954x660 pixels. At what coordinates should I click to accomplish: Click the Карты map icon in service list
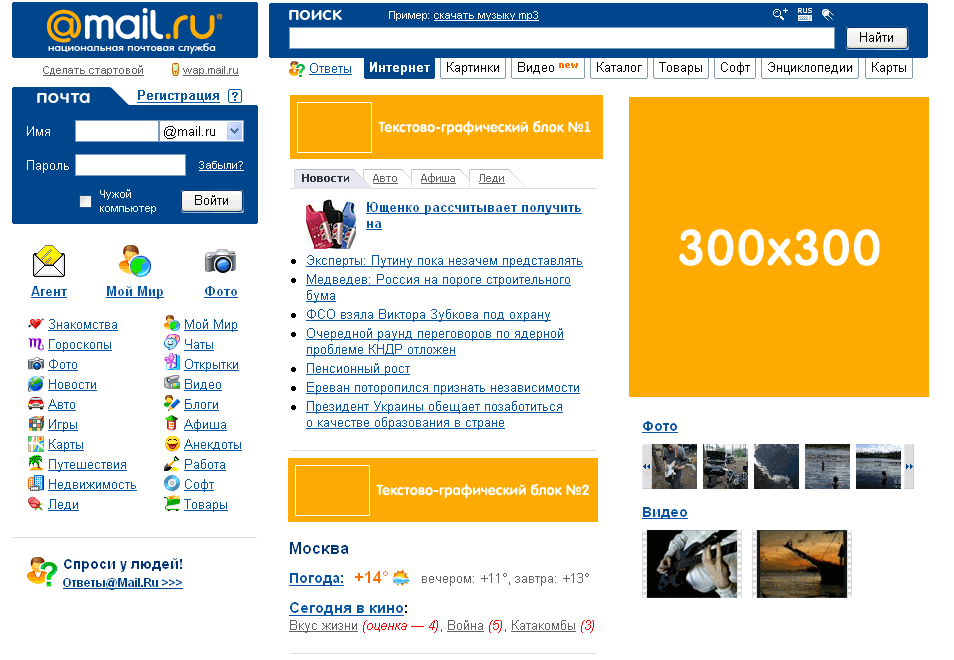pos(36,444)
